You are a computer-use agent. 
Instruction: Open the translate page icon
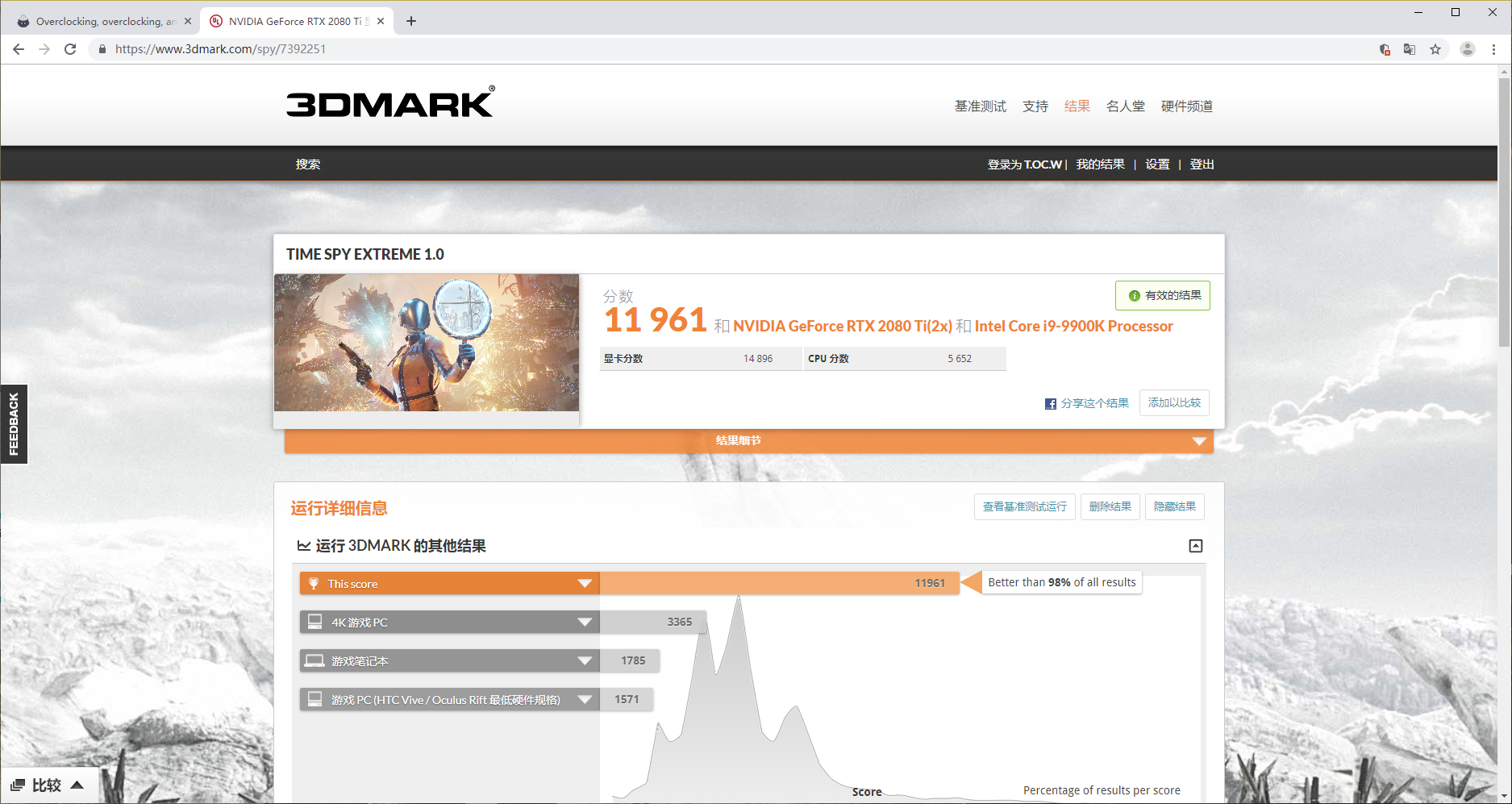(1410, 49)
